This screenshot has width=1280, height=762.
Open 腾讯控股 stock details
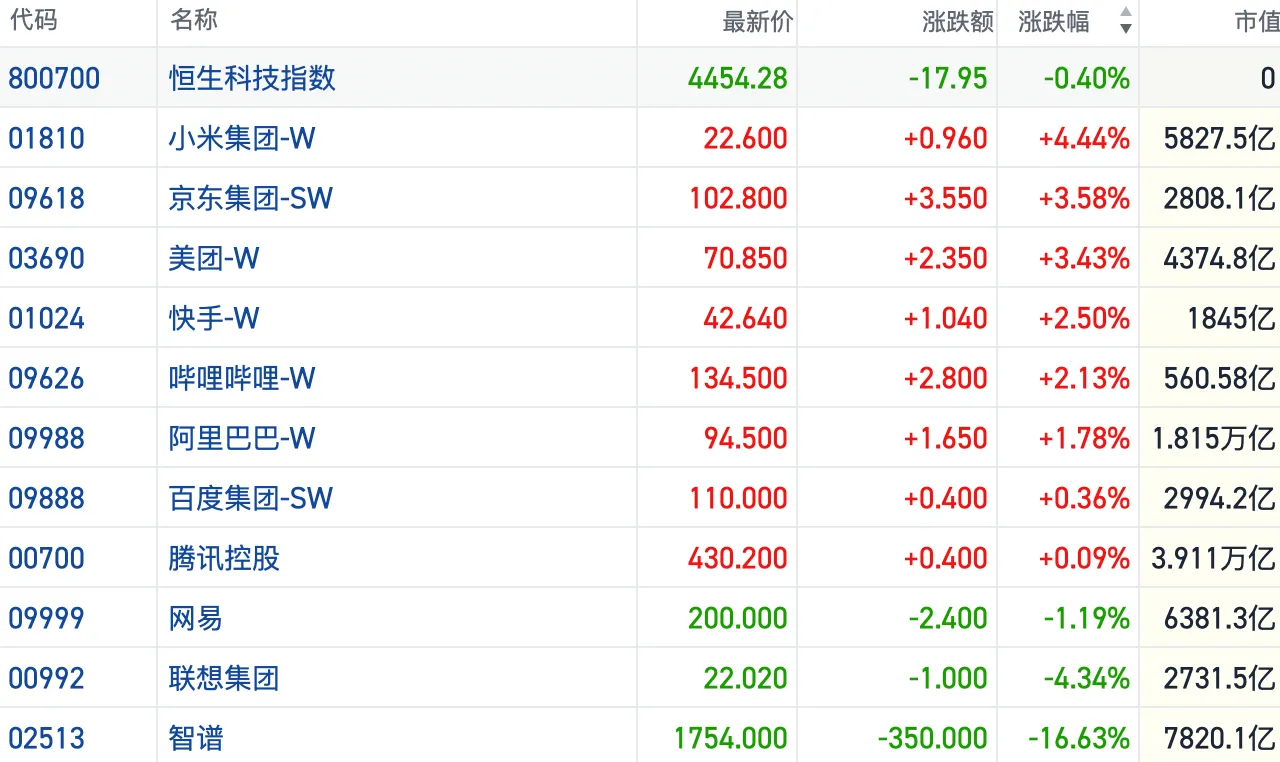[224, 558]
